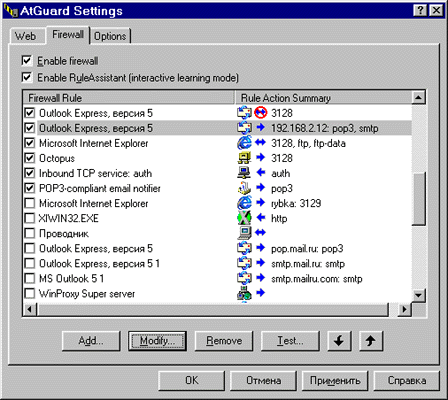Viewport: 448px width, 400px height.
Task: Click the Add... button
Action: coord(91,341)
